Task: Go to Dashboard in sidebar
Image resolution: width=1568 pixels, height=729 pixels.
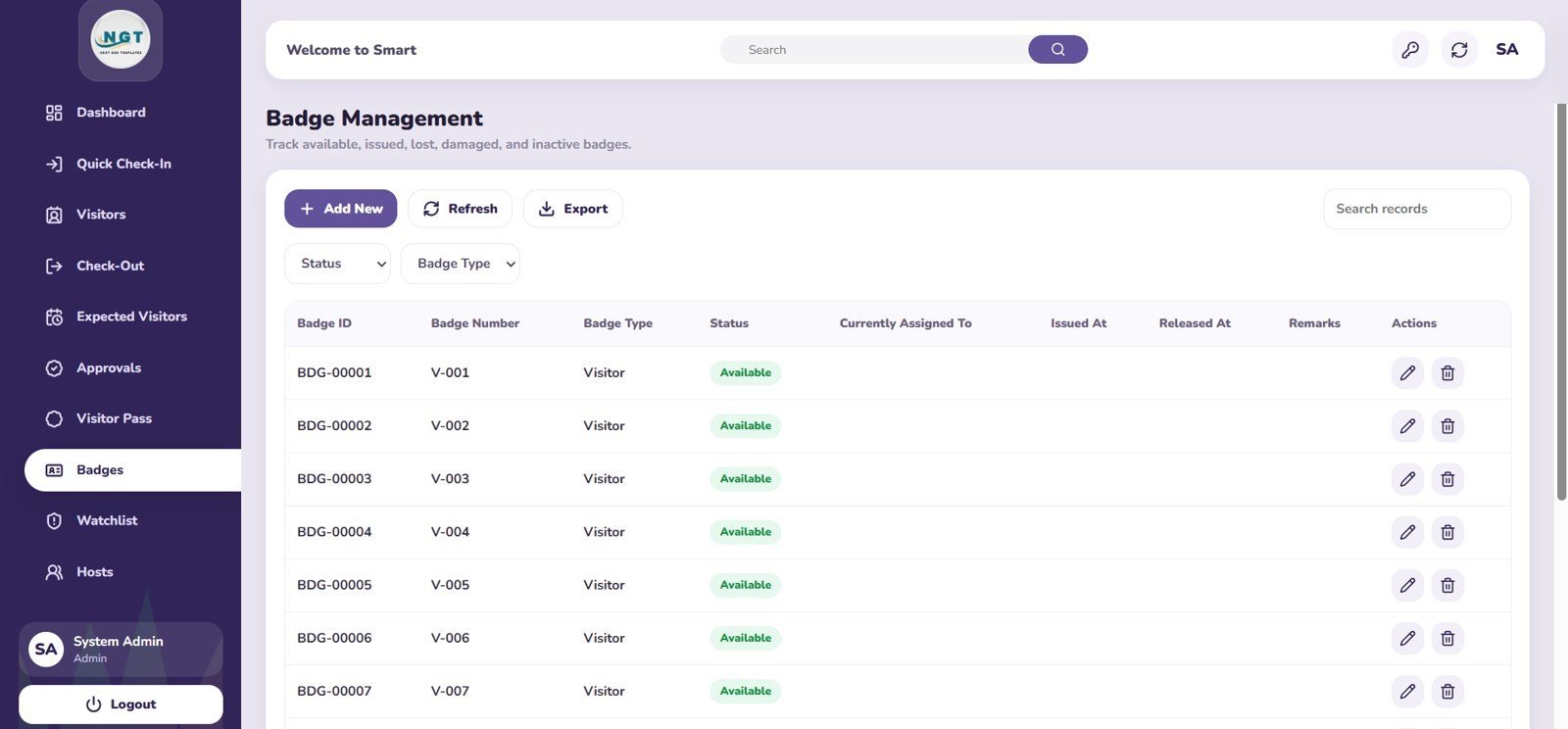Action: tap(111, 113)
